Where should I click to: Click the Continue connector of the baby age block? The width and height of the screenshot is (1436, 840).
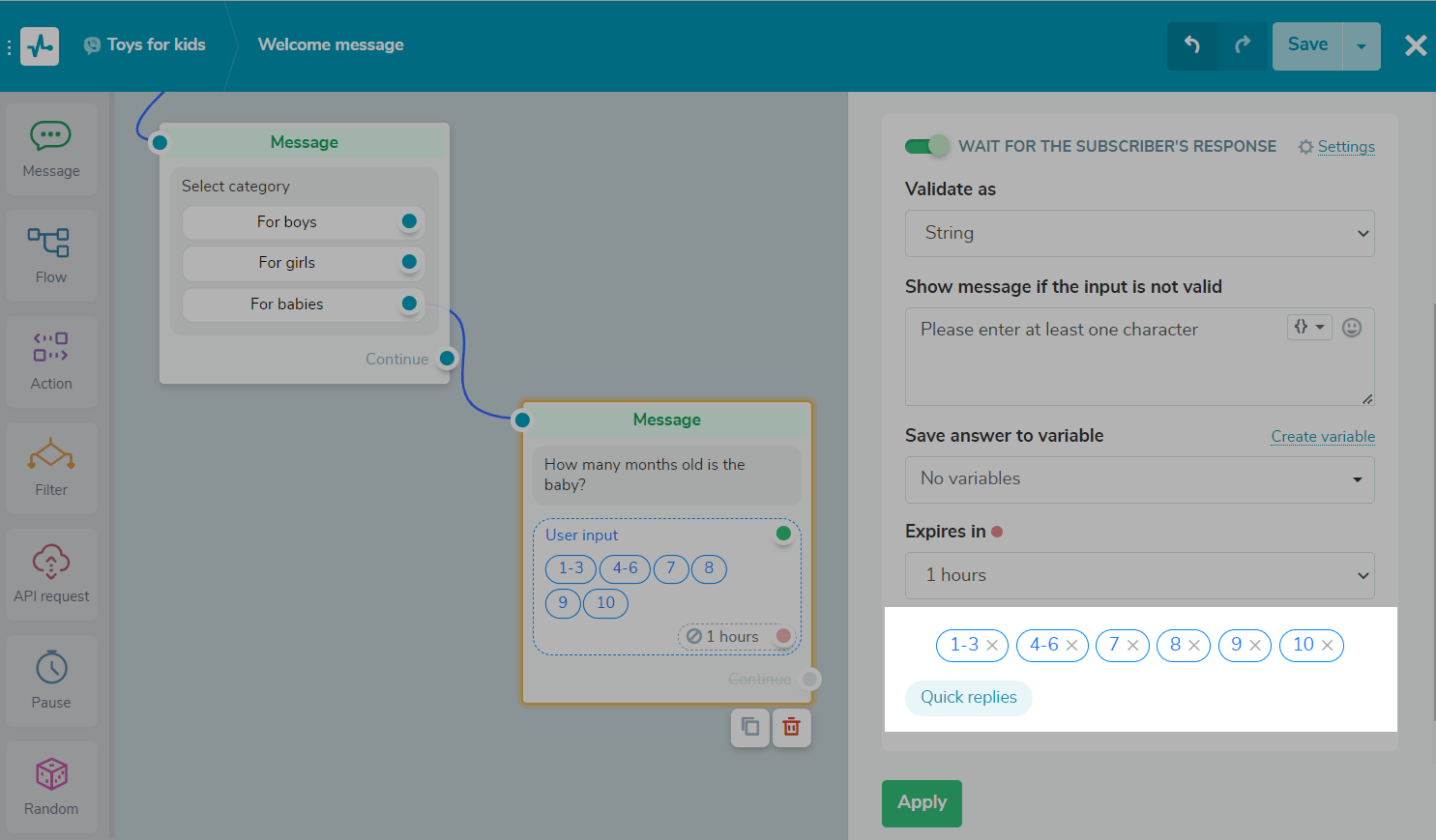pyautogui.click(x=809, y=680)
